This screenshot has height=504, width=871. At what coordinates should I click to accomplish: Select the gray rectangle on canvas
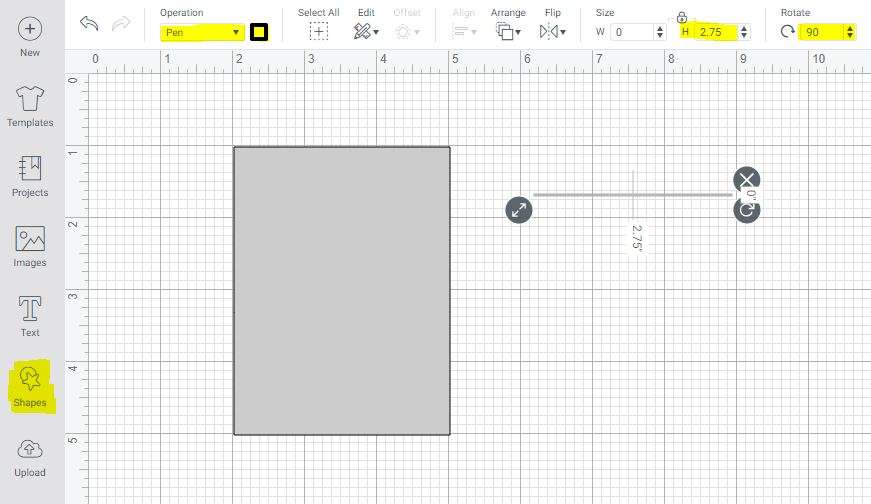(x=341, y=291)
